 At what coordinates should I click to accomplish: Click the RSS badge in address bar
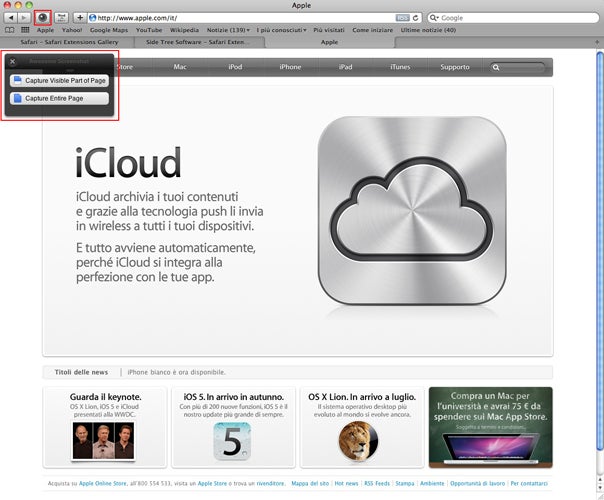[402, 18]
